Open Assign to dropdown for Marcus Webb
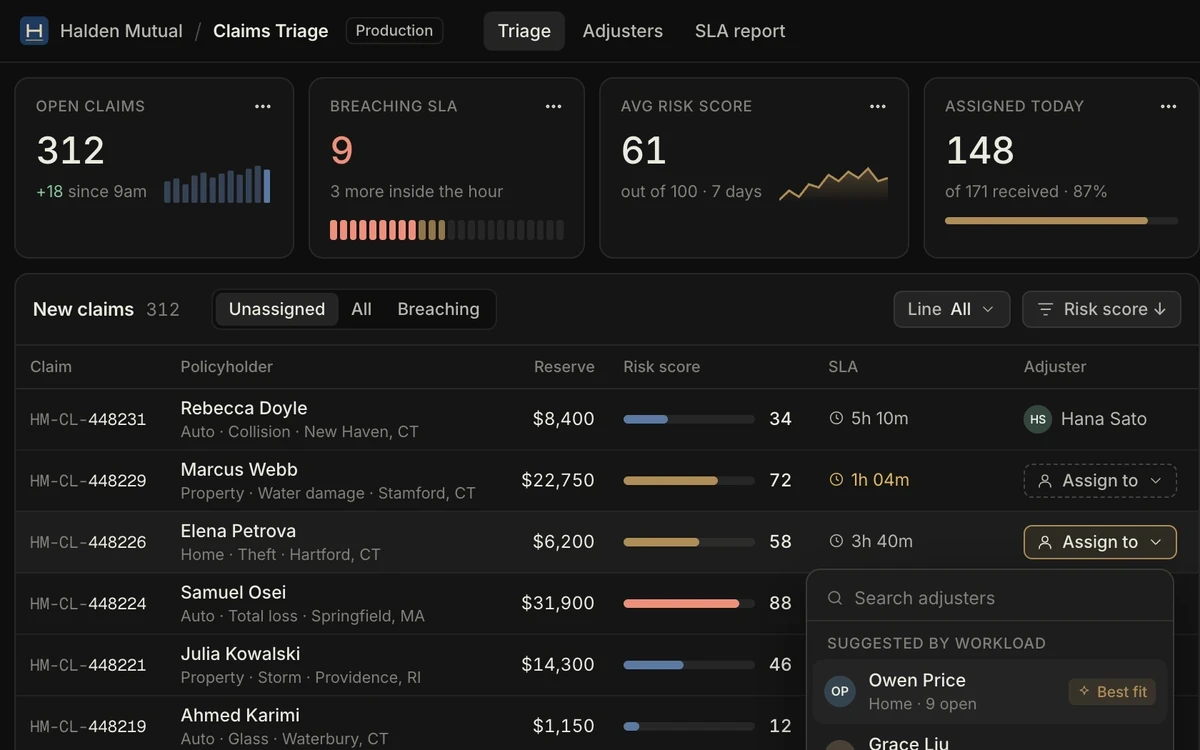The width and height of the screenshot is (1200, 750). point(1100,481)
